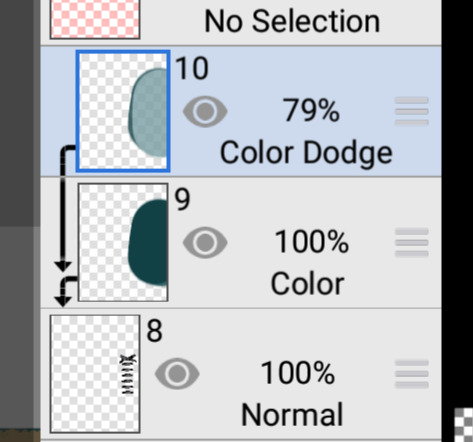Click the 79% opacity value
Image resolution: width=473 pixels, height=442 pixels.
click(x=311, y=111)
